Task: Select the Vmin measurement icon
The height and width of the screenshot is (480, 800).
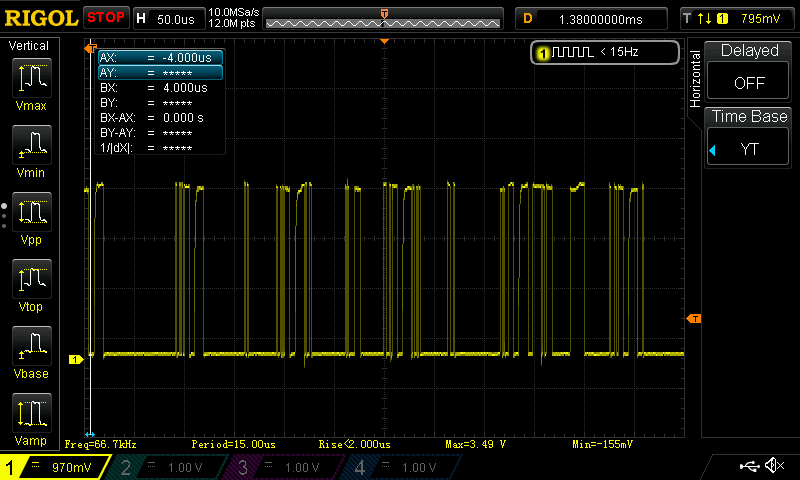Action: (32, 144)
